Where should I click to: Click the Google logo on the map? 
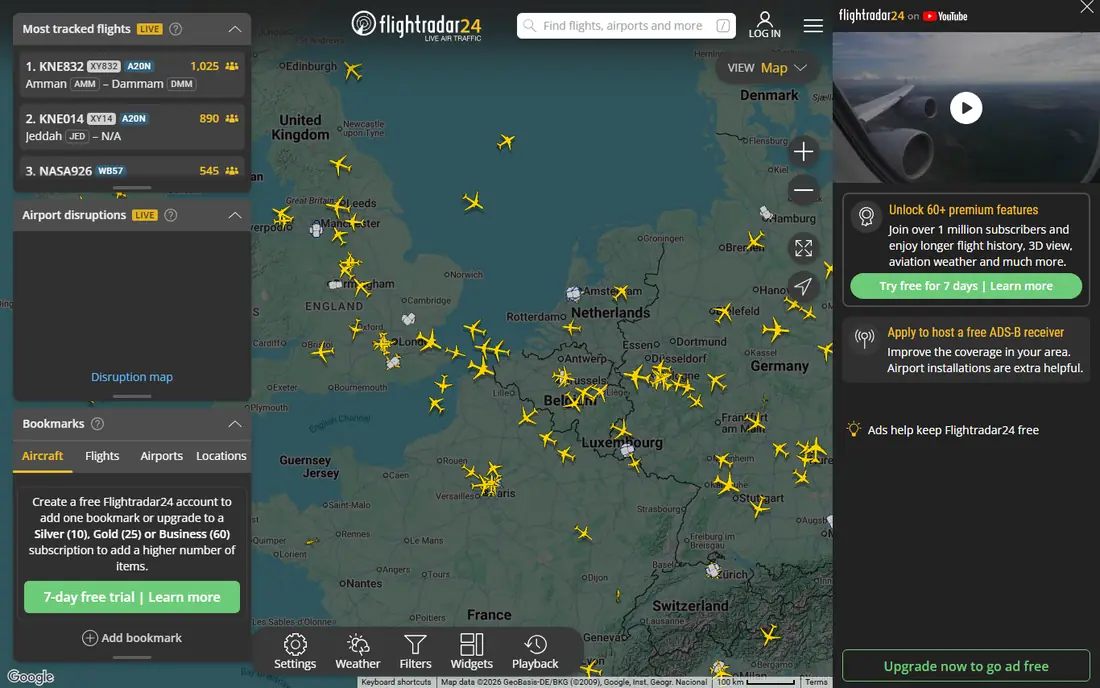pyautogui.click(x=31, y=677)
